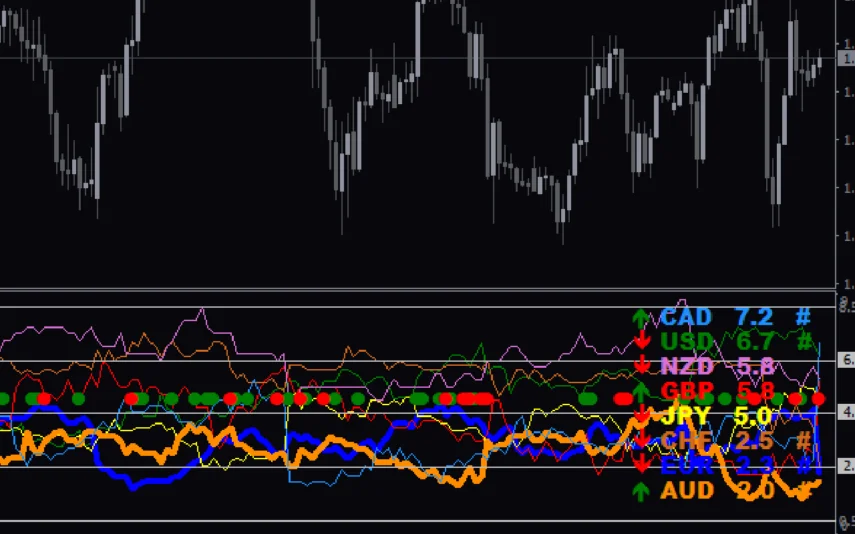Select the CAD currency label
This screenshot has width=855, height=534.
(x=686, y=318)
